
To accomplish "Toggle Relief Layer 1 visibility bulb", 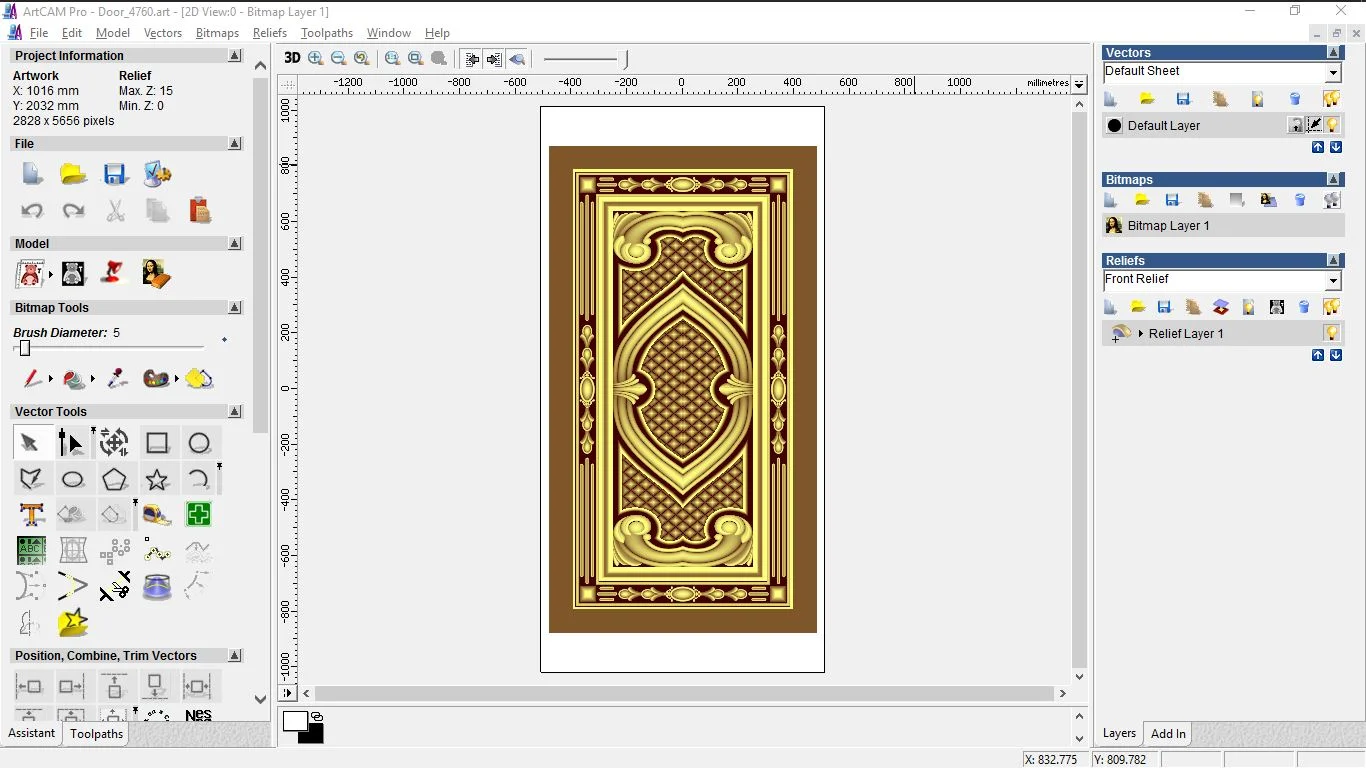I will click(x=1331, y=333).
